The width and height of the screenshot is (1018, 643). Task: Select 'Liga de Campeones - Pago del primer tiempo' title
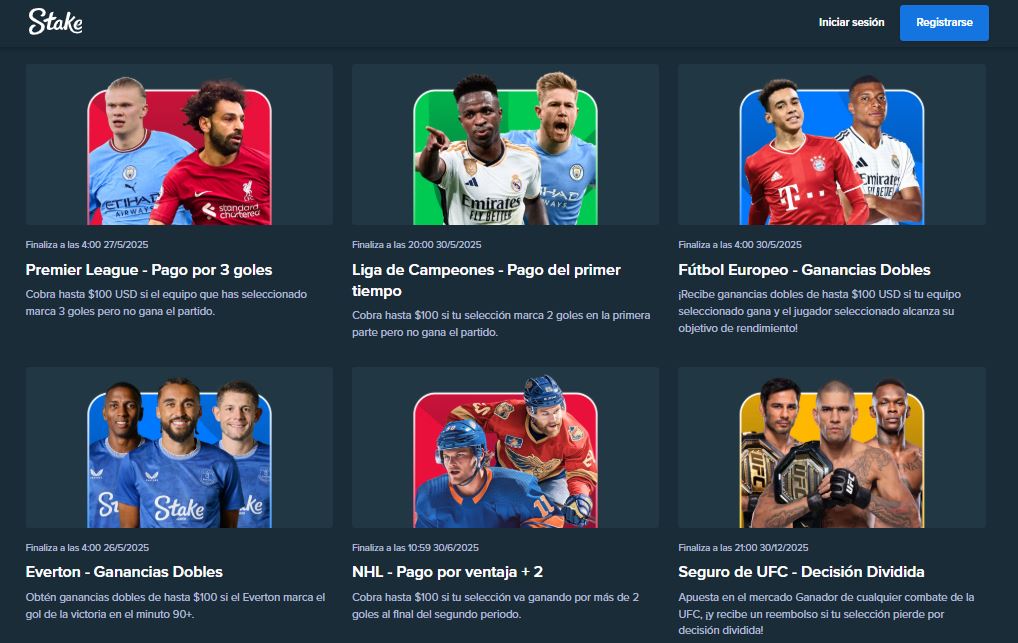point(486,280)
